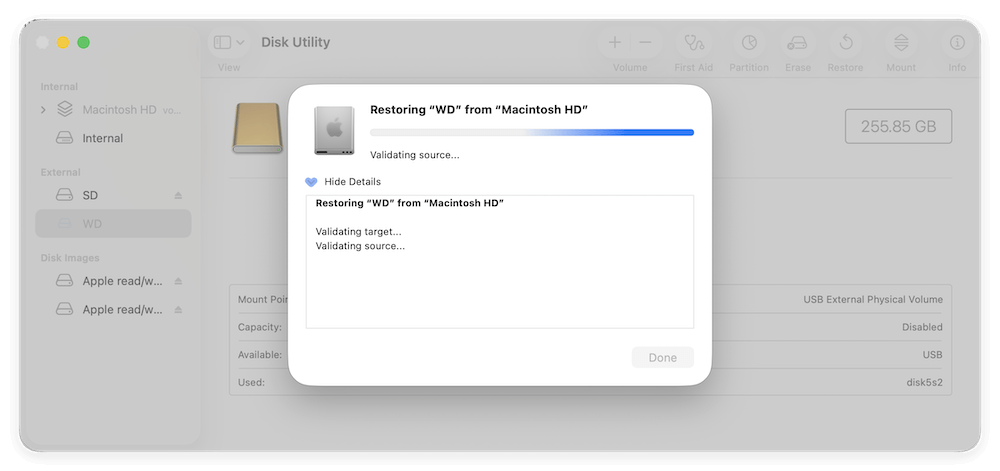This screenshot has width=1000, height=471.
Task: Click the restore details log text area
Action: coord(499,280)
